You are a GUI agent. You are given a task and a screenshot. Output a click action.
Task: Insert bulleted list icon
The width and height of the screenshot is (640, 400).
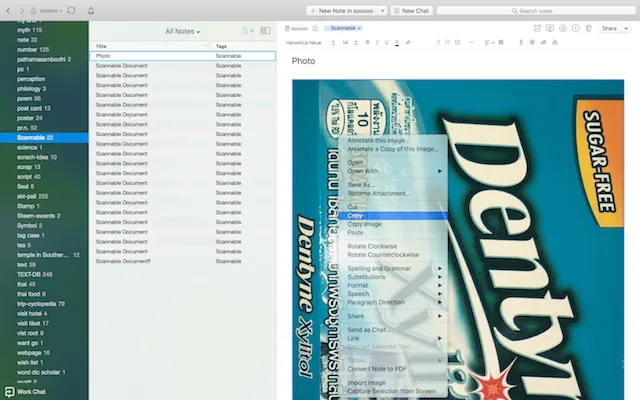(x=438, y=42)
